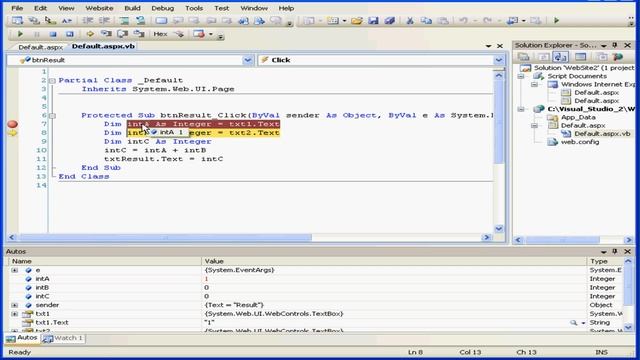Open the Build menu
The image size is (640, 360).
click(132, 8)
